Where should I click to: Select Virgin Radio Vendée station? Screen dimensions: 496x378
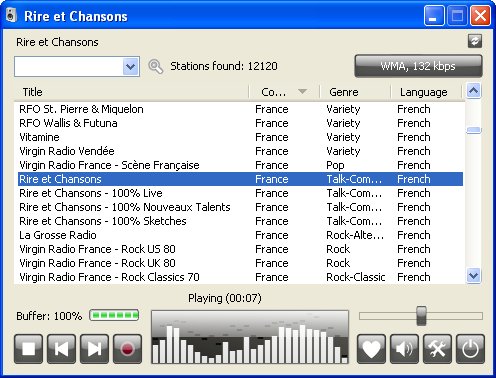tap(240, 151)
